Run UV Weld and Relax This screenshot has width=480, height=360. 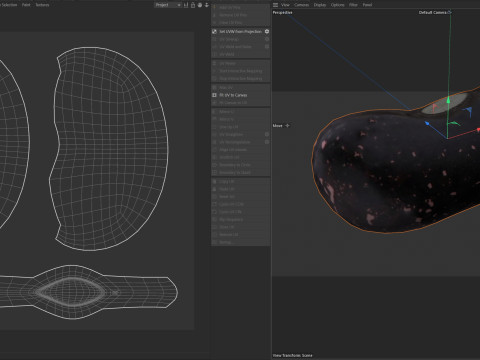[237, 47]
